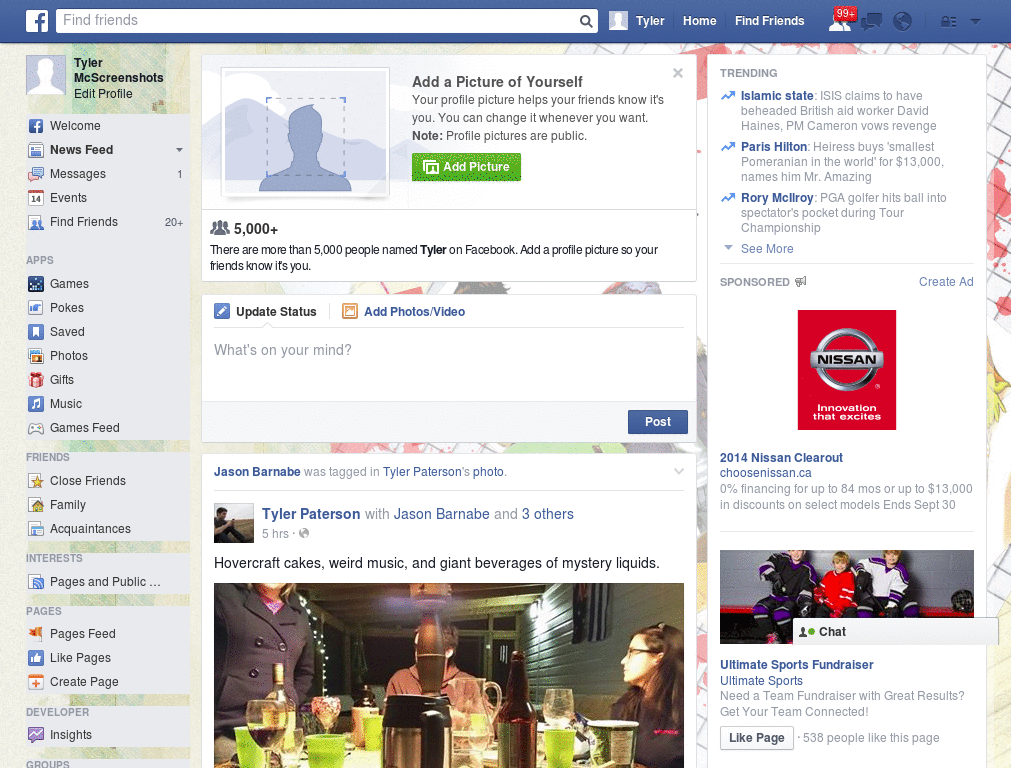
Task: Open Pages and Public sidebar item
Action: 105,582
